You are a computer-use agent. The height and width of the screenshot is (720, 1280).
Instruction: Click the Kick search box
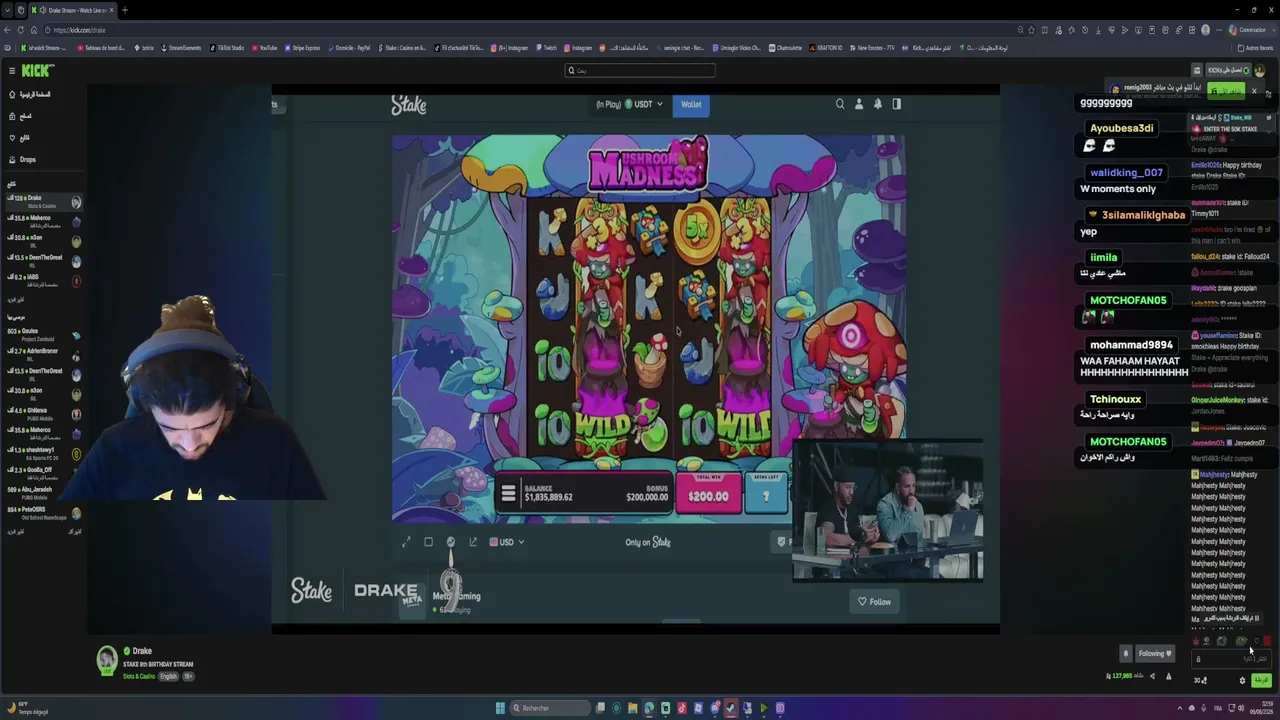640,70
